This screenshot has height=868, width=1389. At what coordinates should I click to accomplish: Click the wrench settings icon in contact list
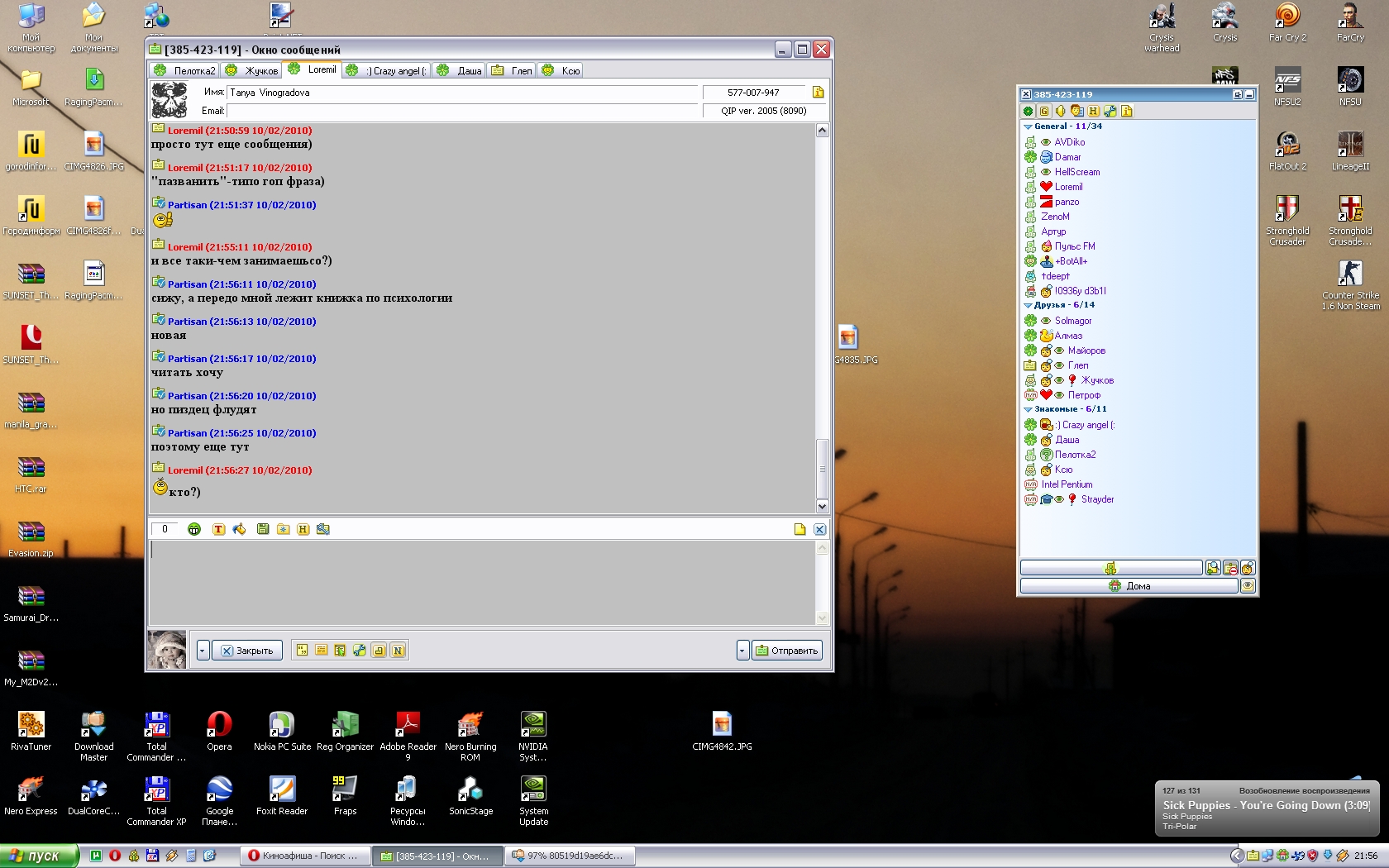point(1110,111)
